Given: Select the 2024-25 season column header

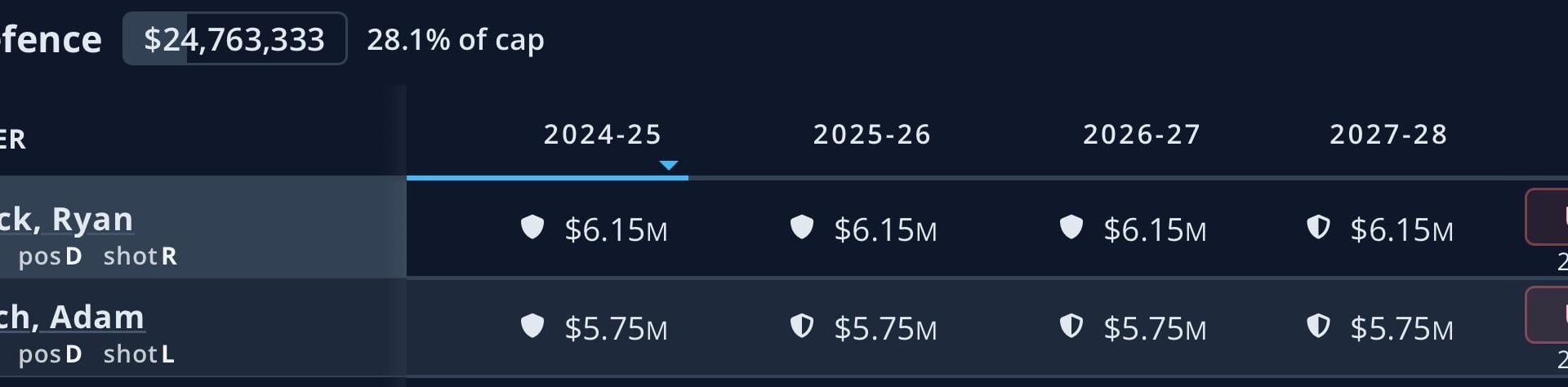Looking at the screenshot, I should point(603,135).
